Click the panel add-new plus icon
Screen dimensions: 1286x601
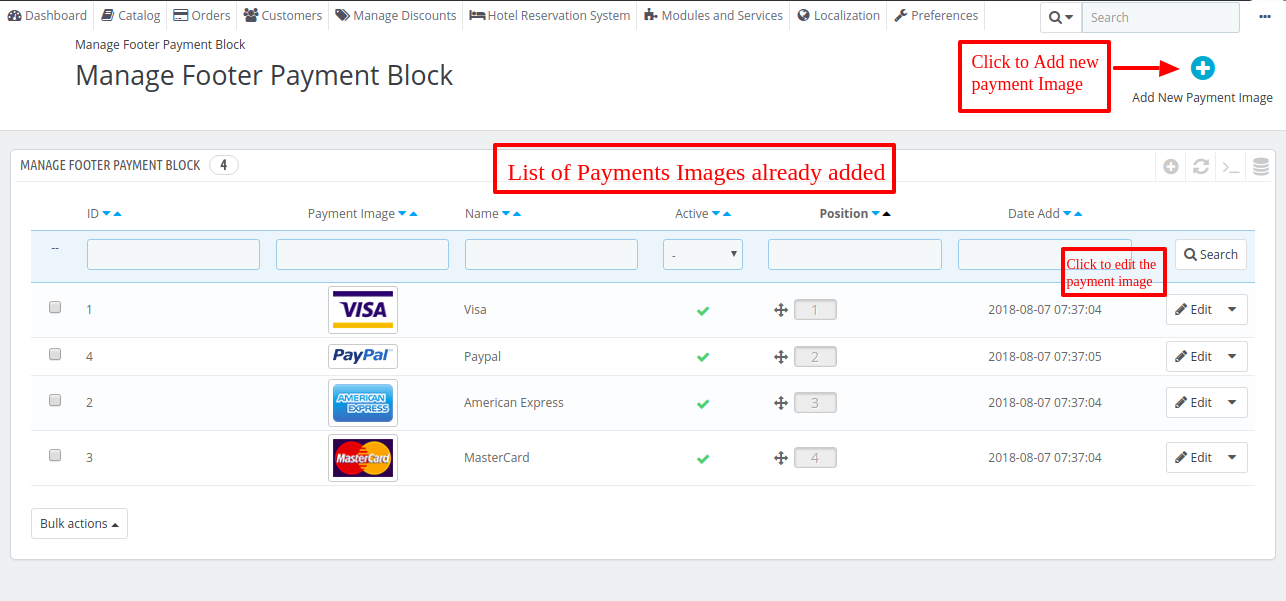pos(1171,167)
